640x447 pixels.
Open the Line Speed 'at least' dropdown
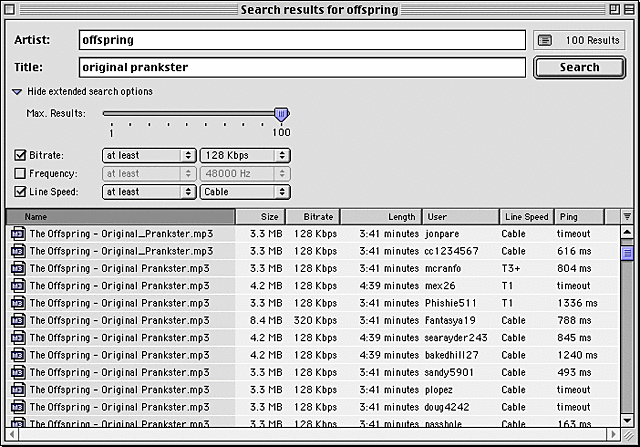[149, 192]
